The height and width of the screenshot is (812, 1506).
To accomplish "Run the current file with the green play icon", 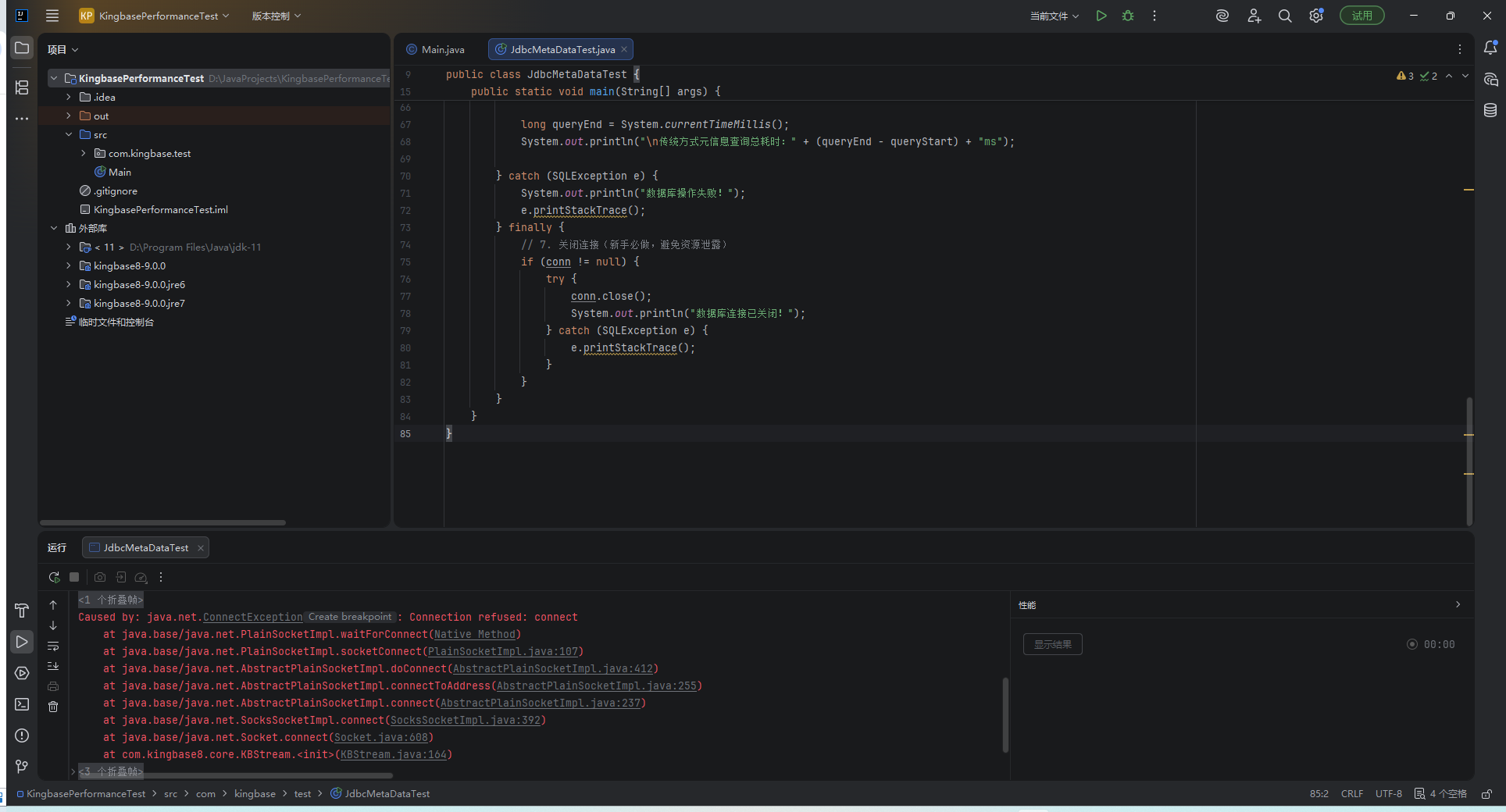I will 1101,16.
